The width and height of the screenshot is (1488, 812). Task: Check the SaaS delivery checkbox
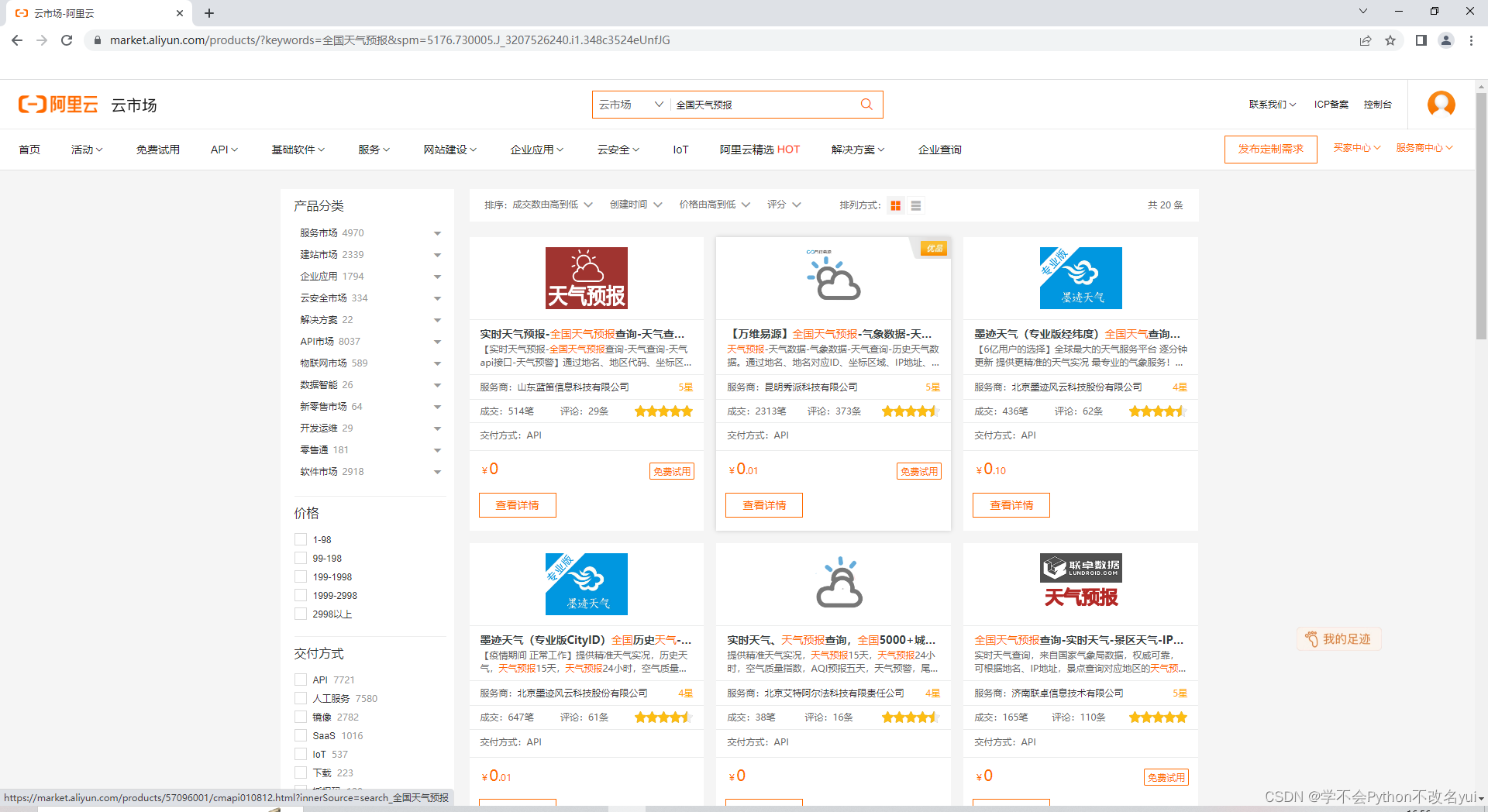tap(301, 735)
